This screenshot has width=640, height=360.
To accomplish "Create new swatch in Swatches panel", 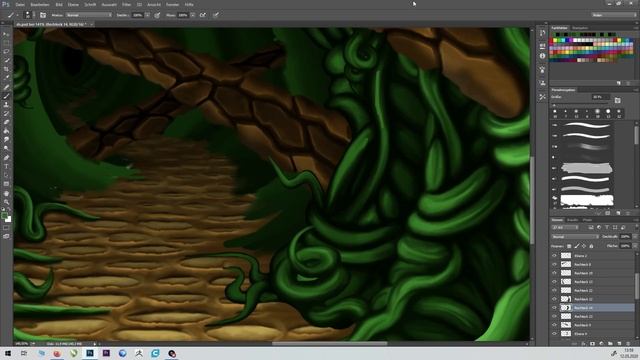I will tap(619, 83).
